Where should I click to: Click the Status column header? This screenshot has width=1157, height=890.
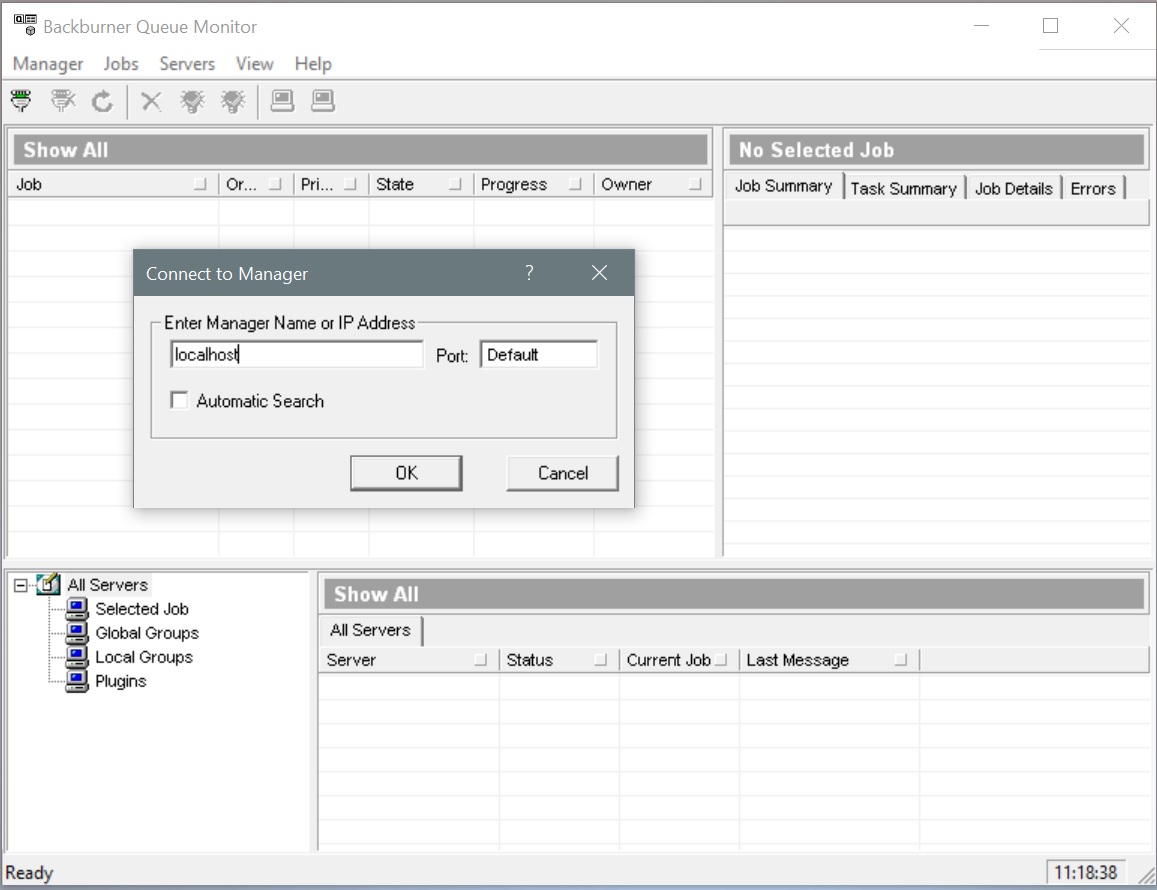559,660
